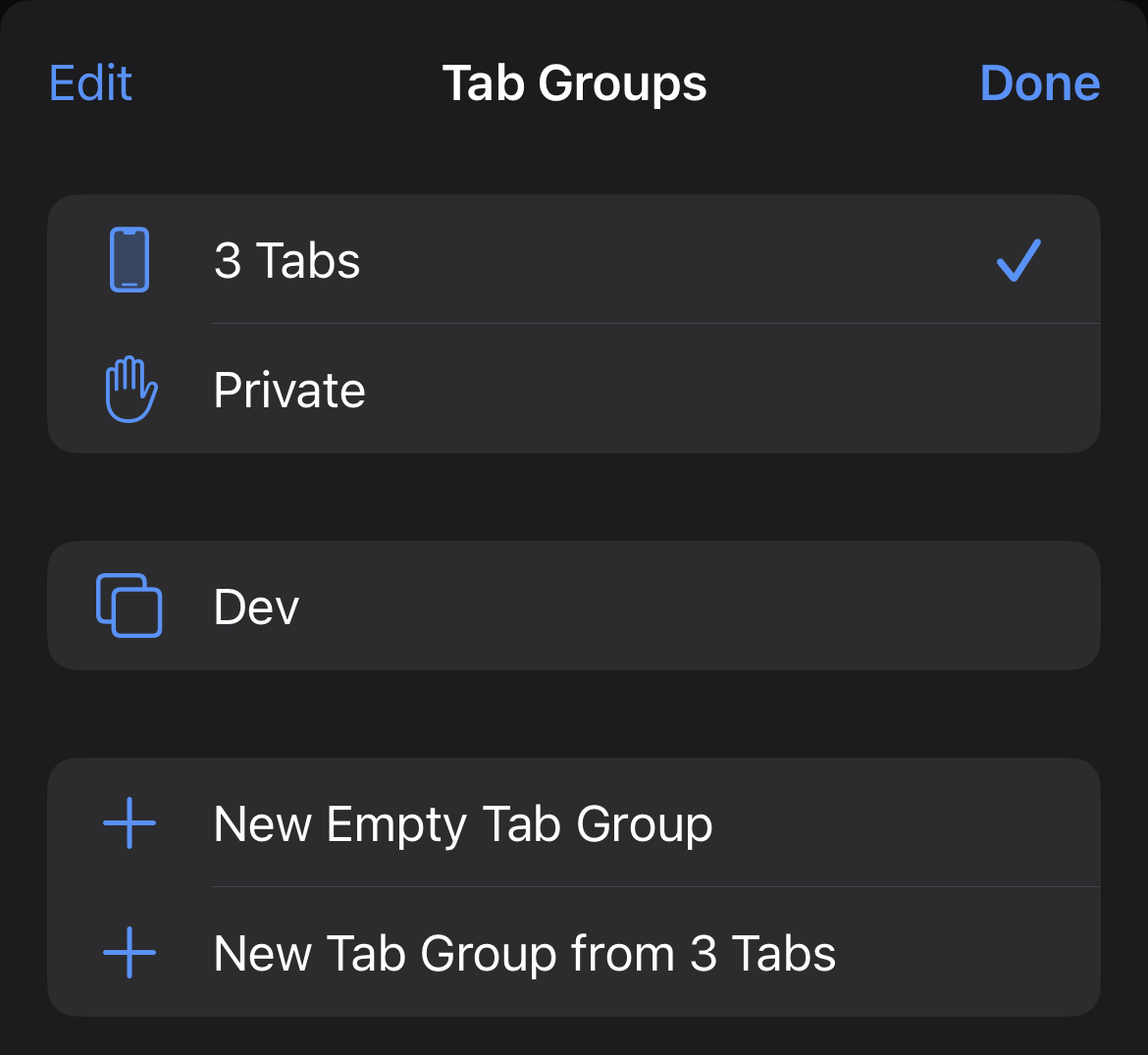Click plus icon beside New Tab Group from 3 Tabs

tap(130, 952)
